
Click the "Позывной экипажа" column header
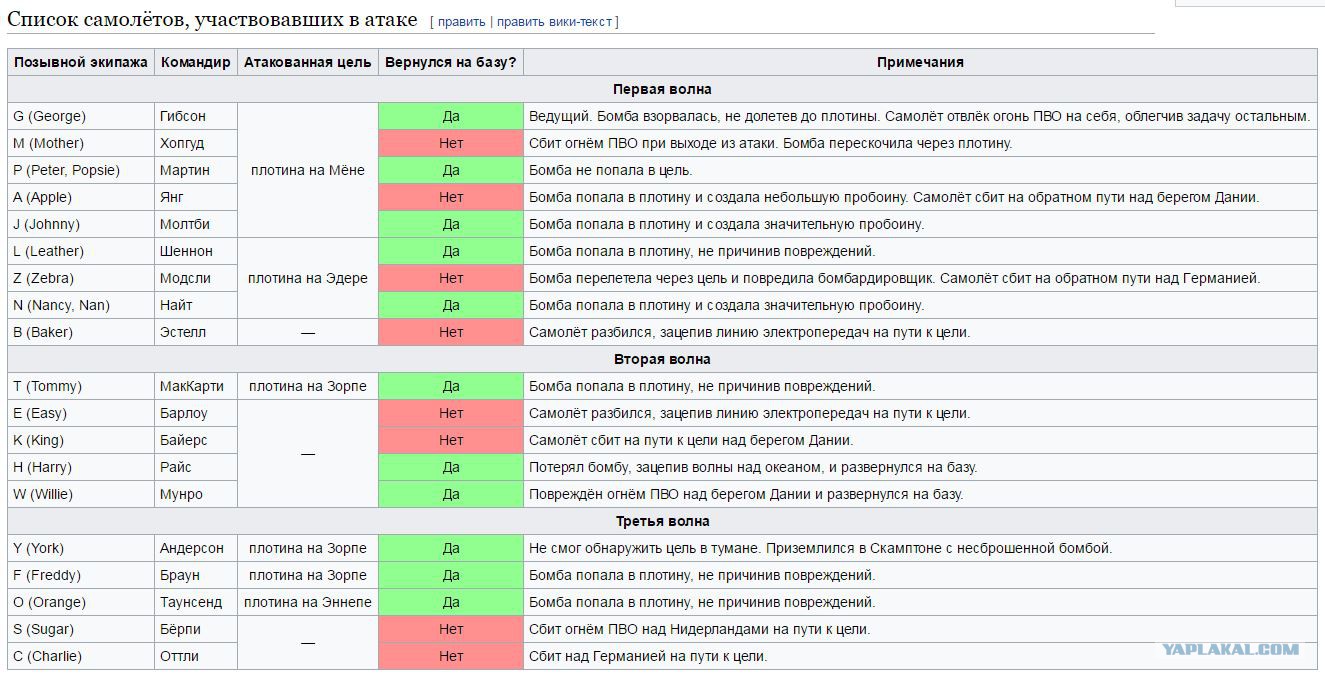coord(81,62)
